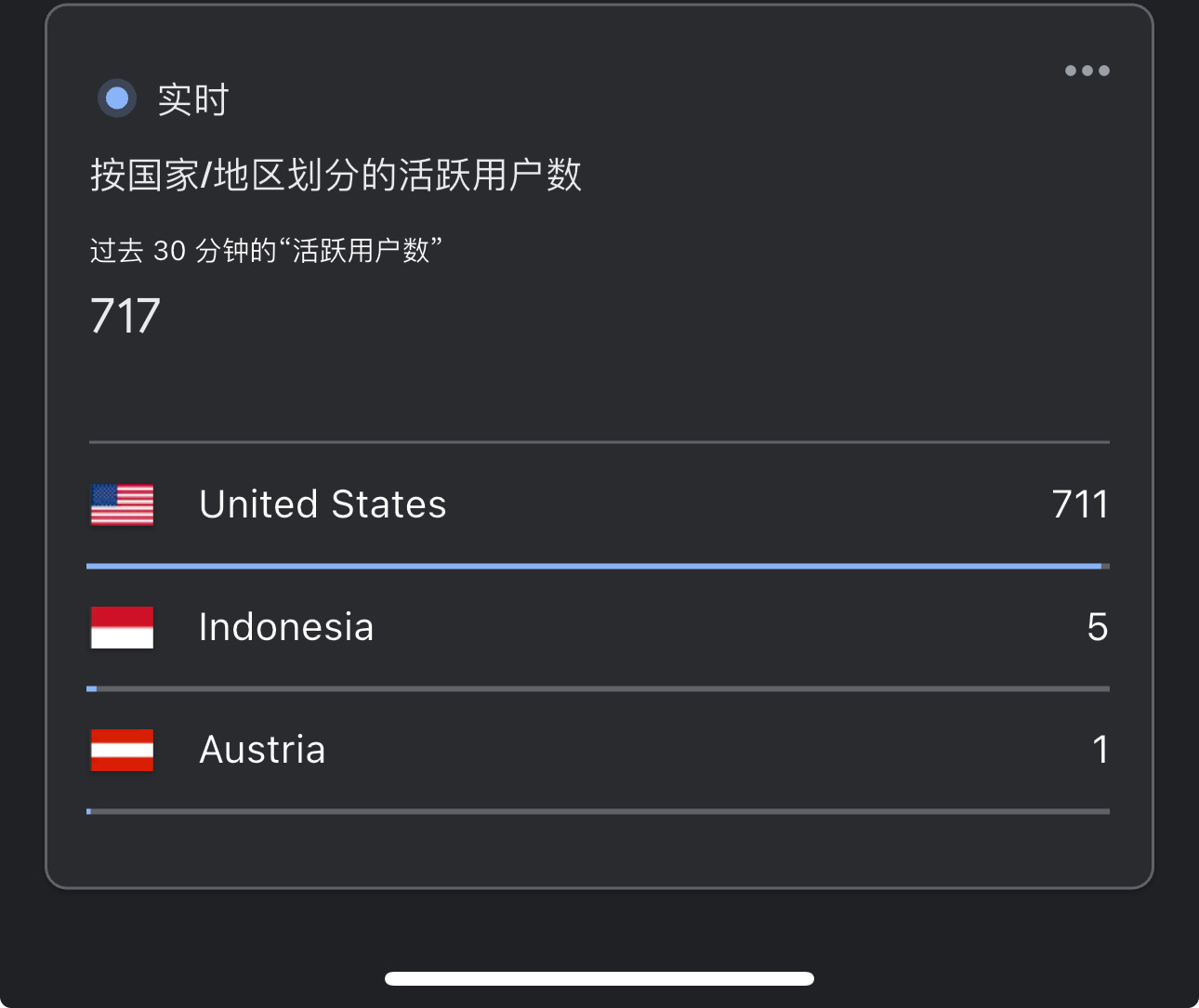The width and height of the screenshot is (1199, 1008).
Task: Click the Indonesia flag icon
Action: pyautogui.click(x=122, y=627)
